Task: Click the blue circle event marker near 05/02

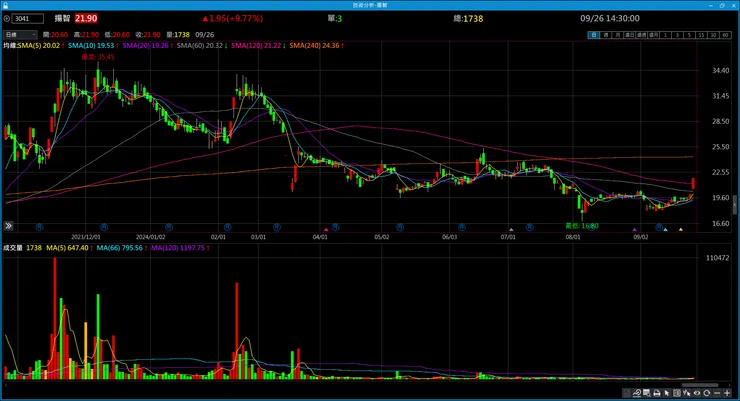Action: click(x=400, y=227)
